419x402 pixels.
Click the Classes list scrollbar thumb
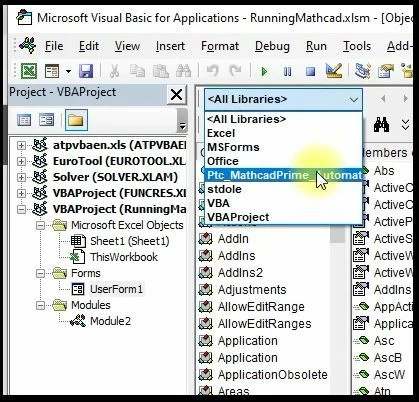pos(337,234)
